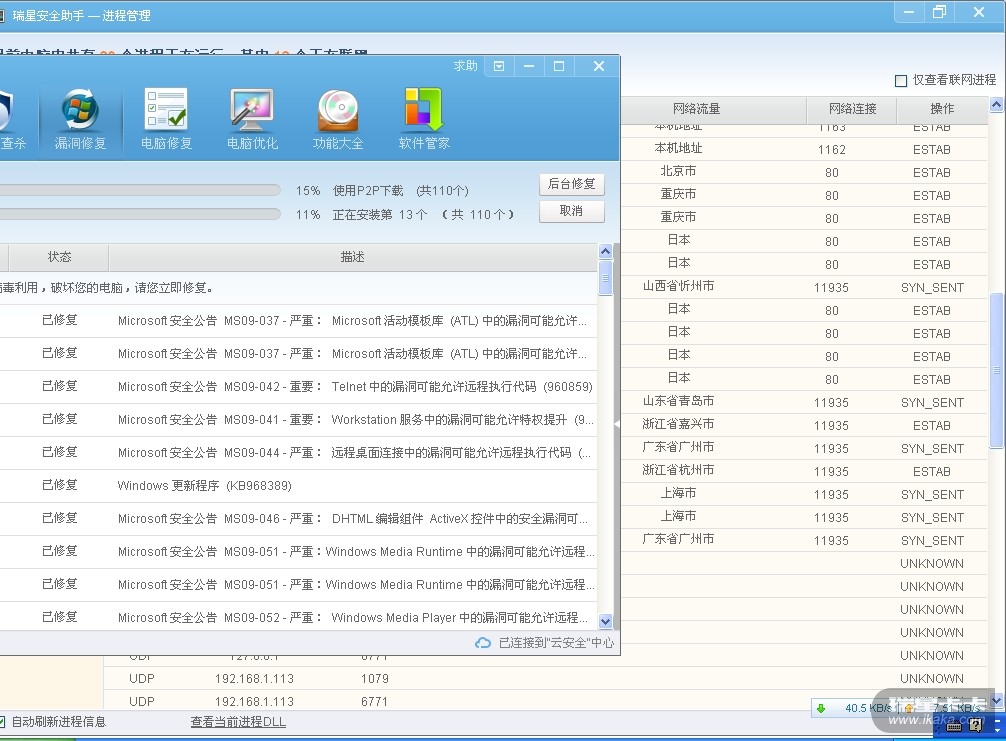This screenshot has height=741, width=1006.
Task: Toggle 自动刷新进程信息 checkbox
Action: coord(2,722)
